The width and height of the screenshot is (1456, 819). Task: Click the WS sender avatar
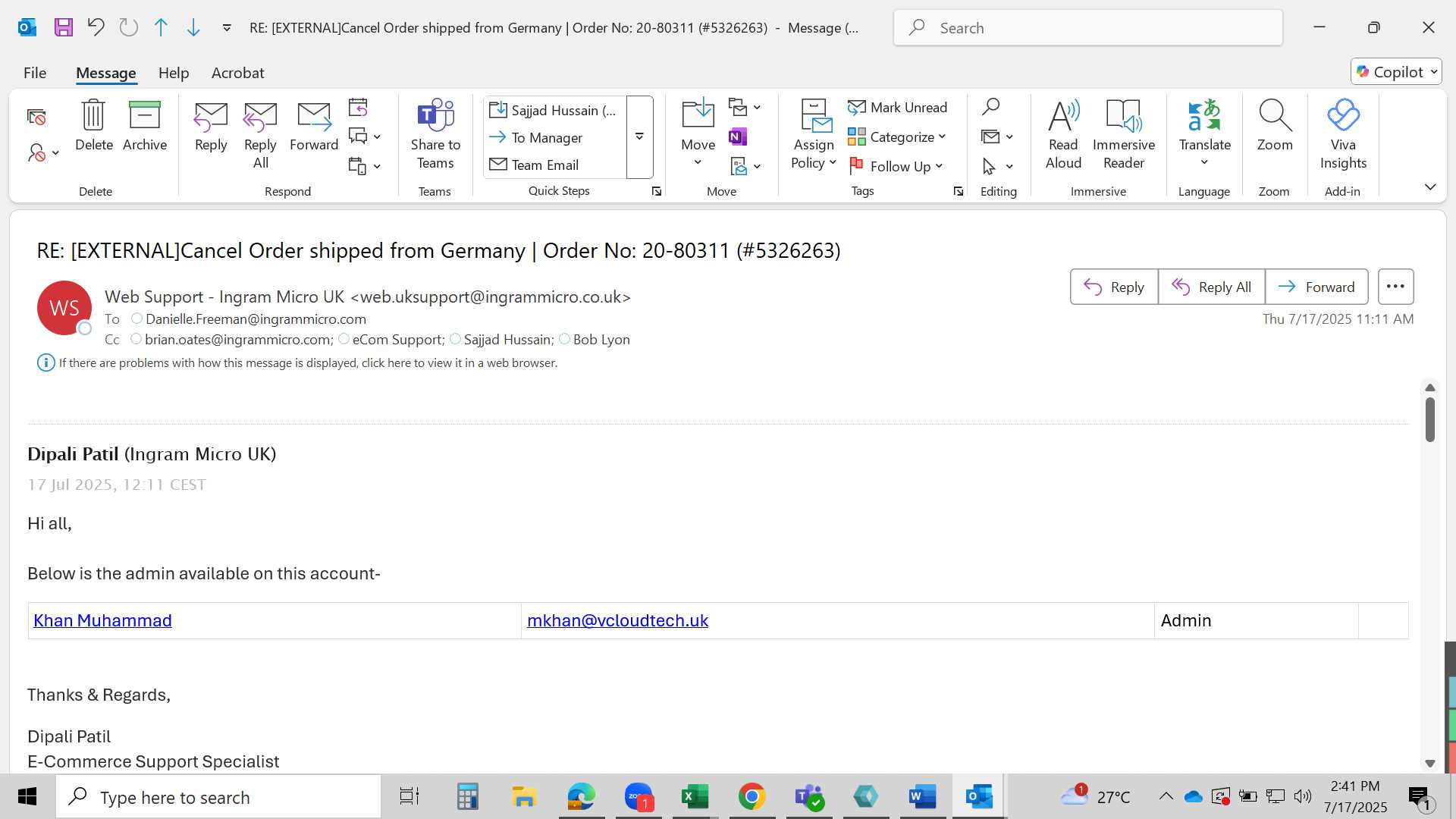point(64,308)
